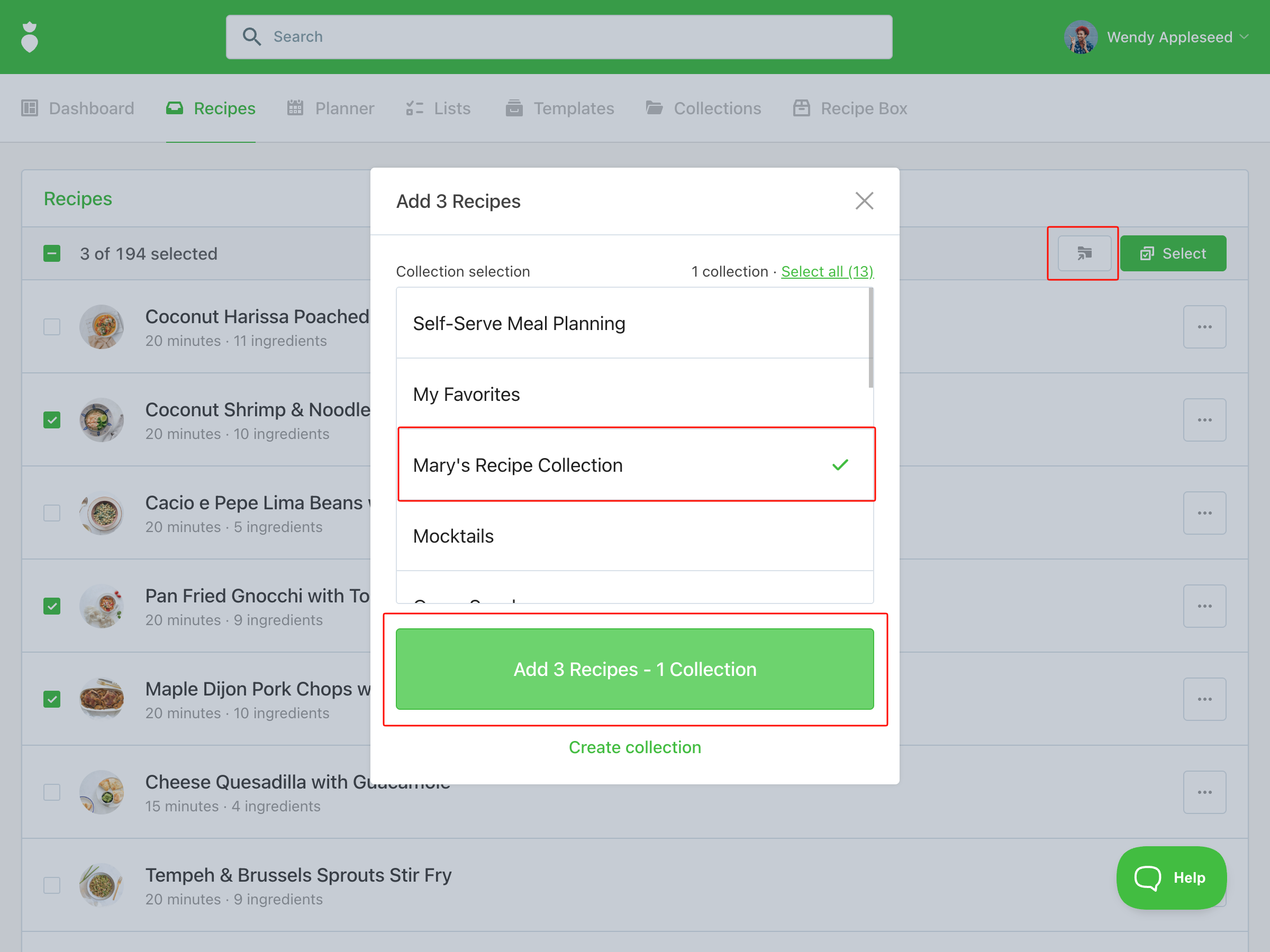Open three-dot menu for Maple Dijon Pork Chops
Image resolution: width=1270 pixels, height=952 pixels.
pyautogui.click(x=1204, y=700)
